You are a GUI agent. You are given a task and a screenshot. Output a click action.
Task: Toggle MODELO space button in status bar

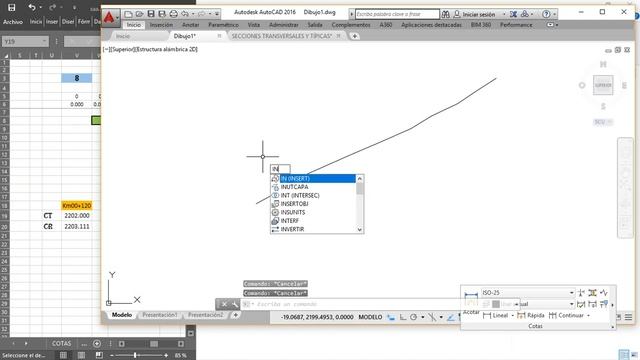(x=370, y=317)
